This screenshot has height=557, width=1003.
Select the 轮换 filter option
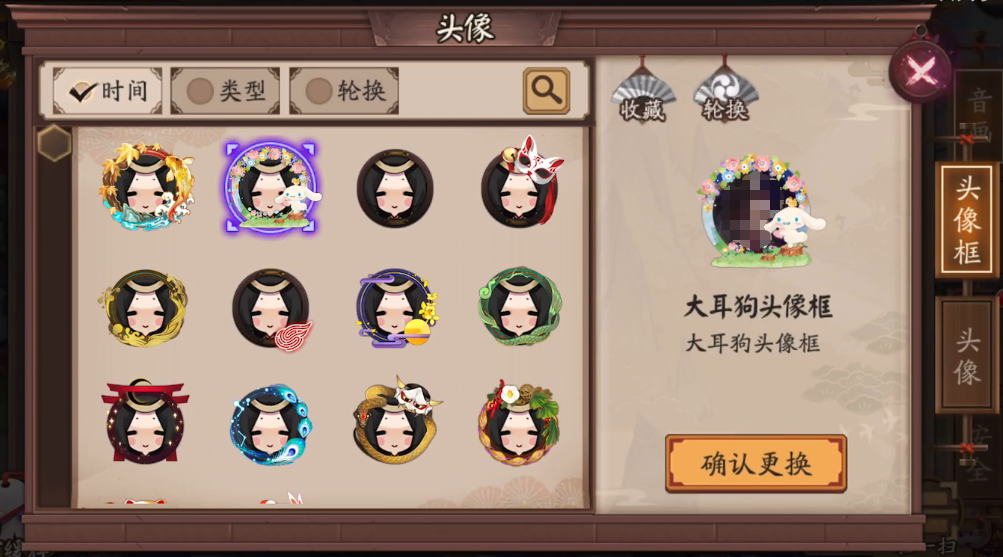(x=344, y=91)
